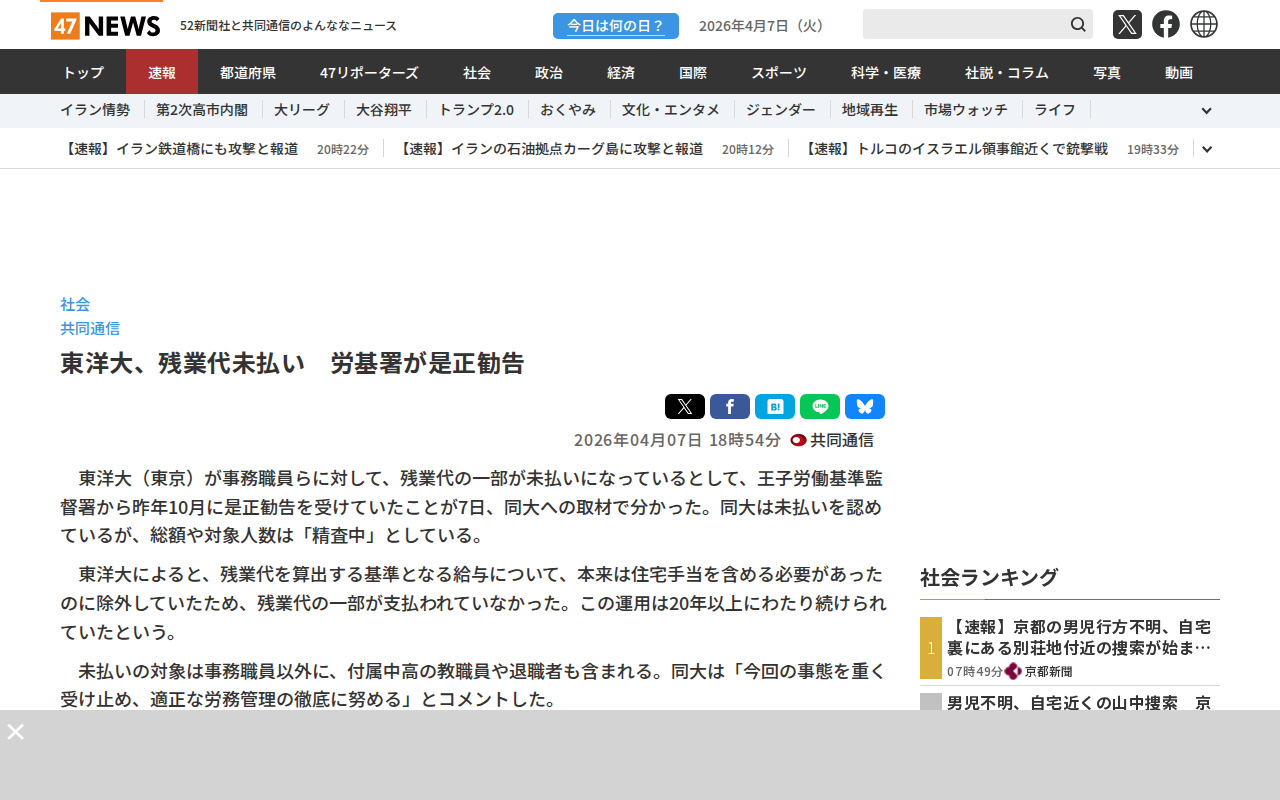Screen dimensions: 1280x800
Task: Click the 社会ランキング heading
Action: click(x=989, y=577)
